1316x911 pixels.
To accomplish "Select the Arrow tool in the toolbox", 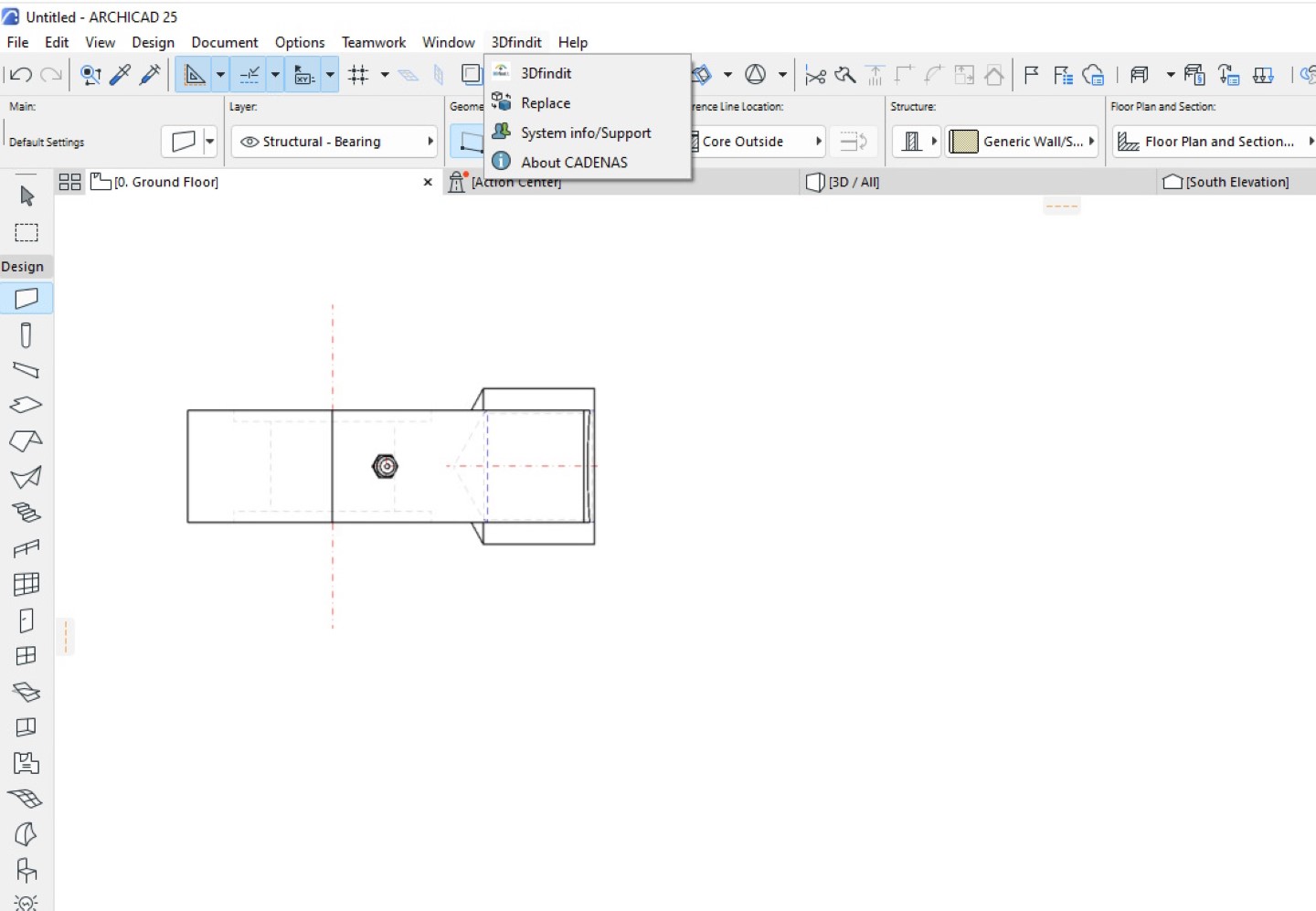I will (27, 196).
